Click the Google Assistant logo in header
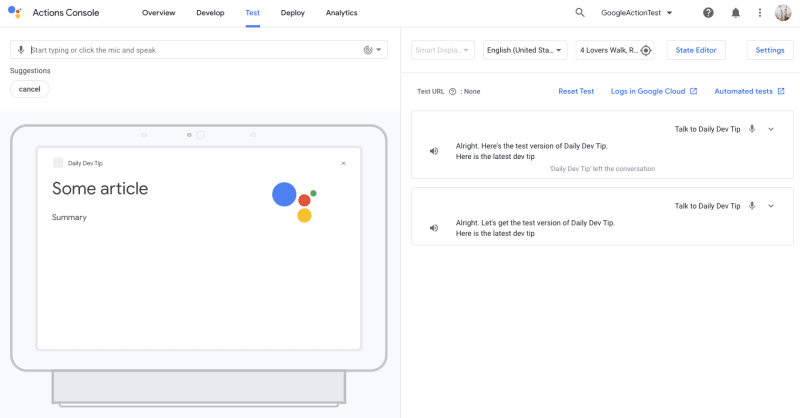800x418 pixels. tap(15, 12)
